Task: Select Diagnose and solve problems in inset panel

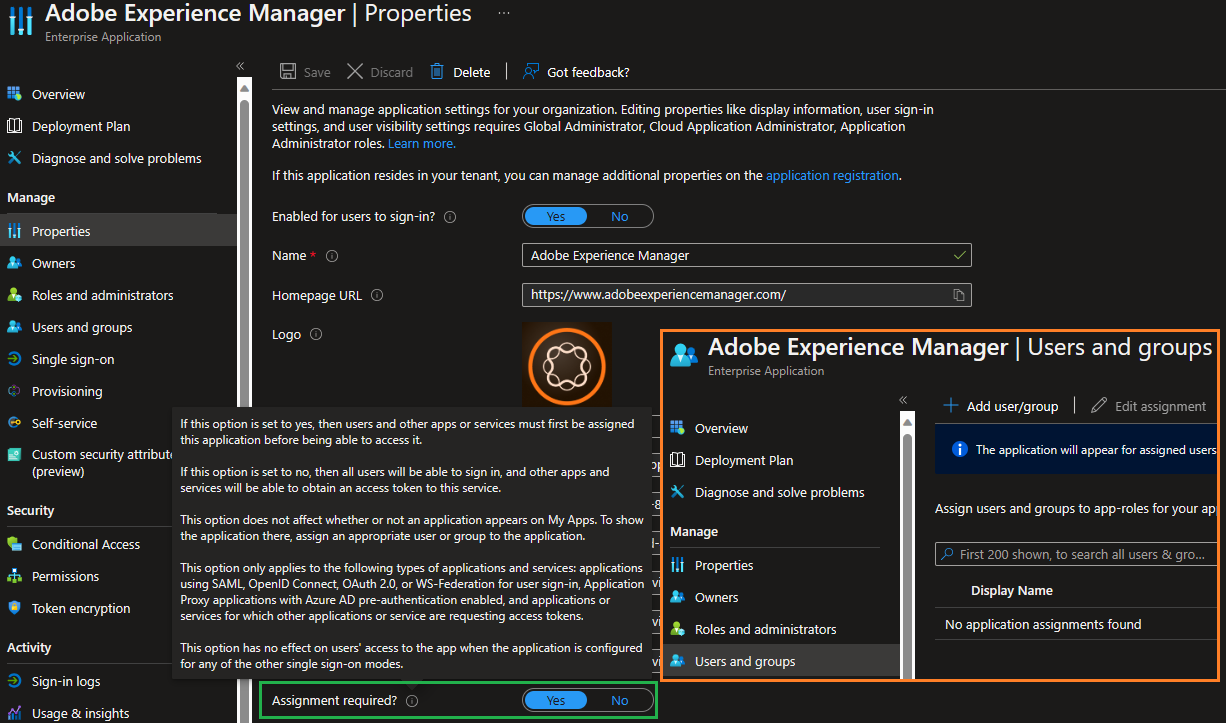Action: tap(781, 492)
